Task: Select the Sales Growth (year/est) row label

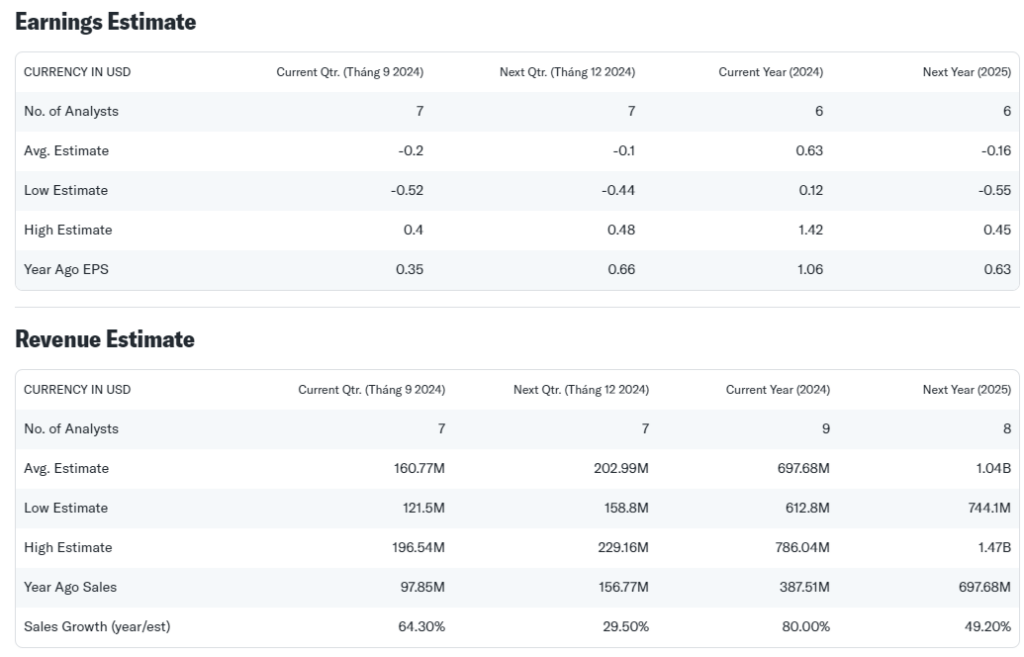Action: (97, 627)
